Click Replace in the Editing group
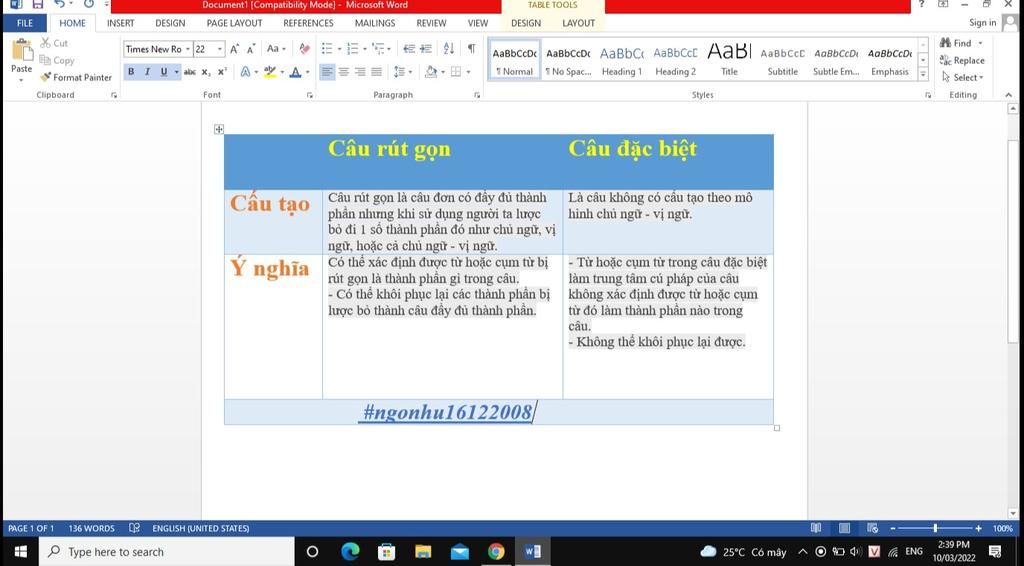This screenshot has width=1024, height=566. (962, 60)
